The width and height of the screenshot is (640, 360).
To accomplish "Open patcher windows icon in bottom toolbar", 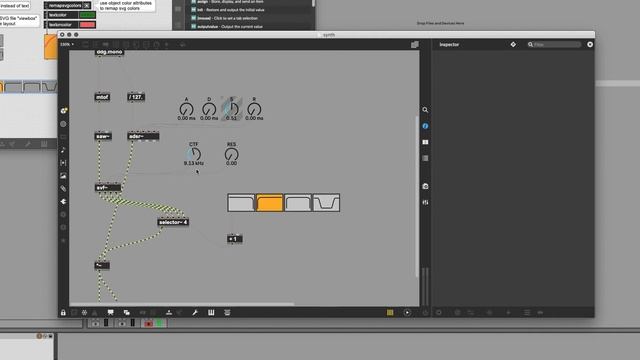I will 127,313.
